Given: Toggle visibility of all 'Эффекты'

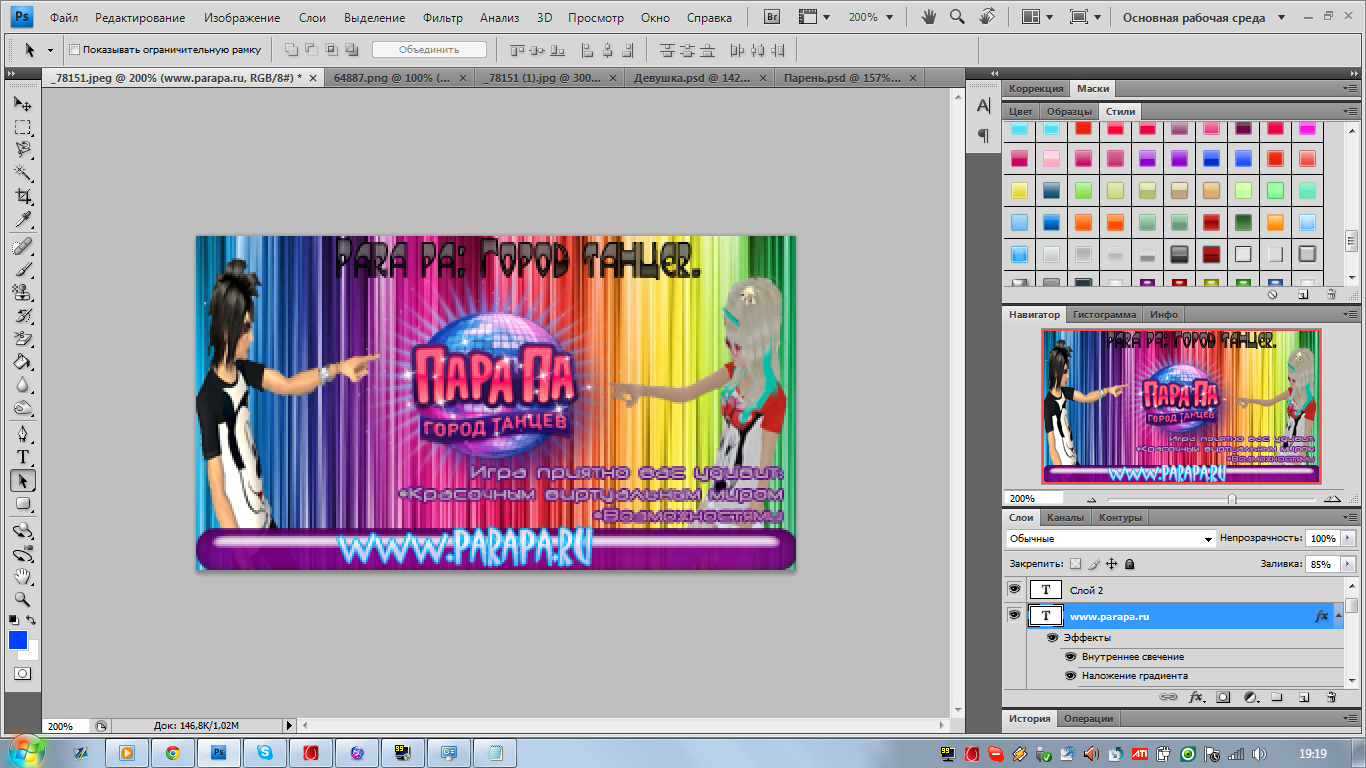Looking at the screenshot, I should 1052,638.
